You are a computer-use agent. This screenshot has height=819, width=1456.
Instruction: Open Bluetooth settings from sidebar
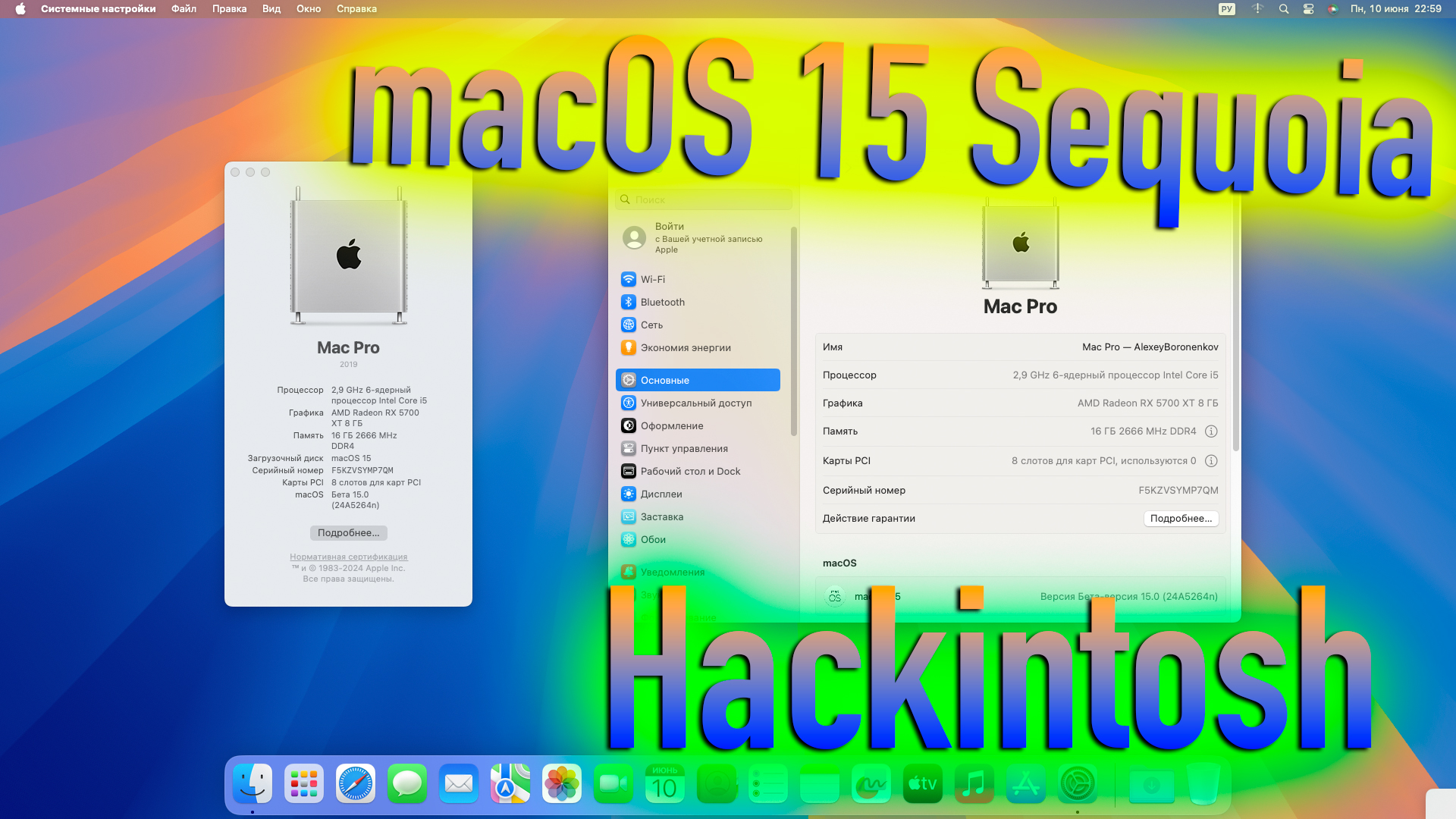[661, 302]
